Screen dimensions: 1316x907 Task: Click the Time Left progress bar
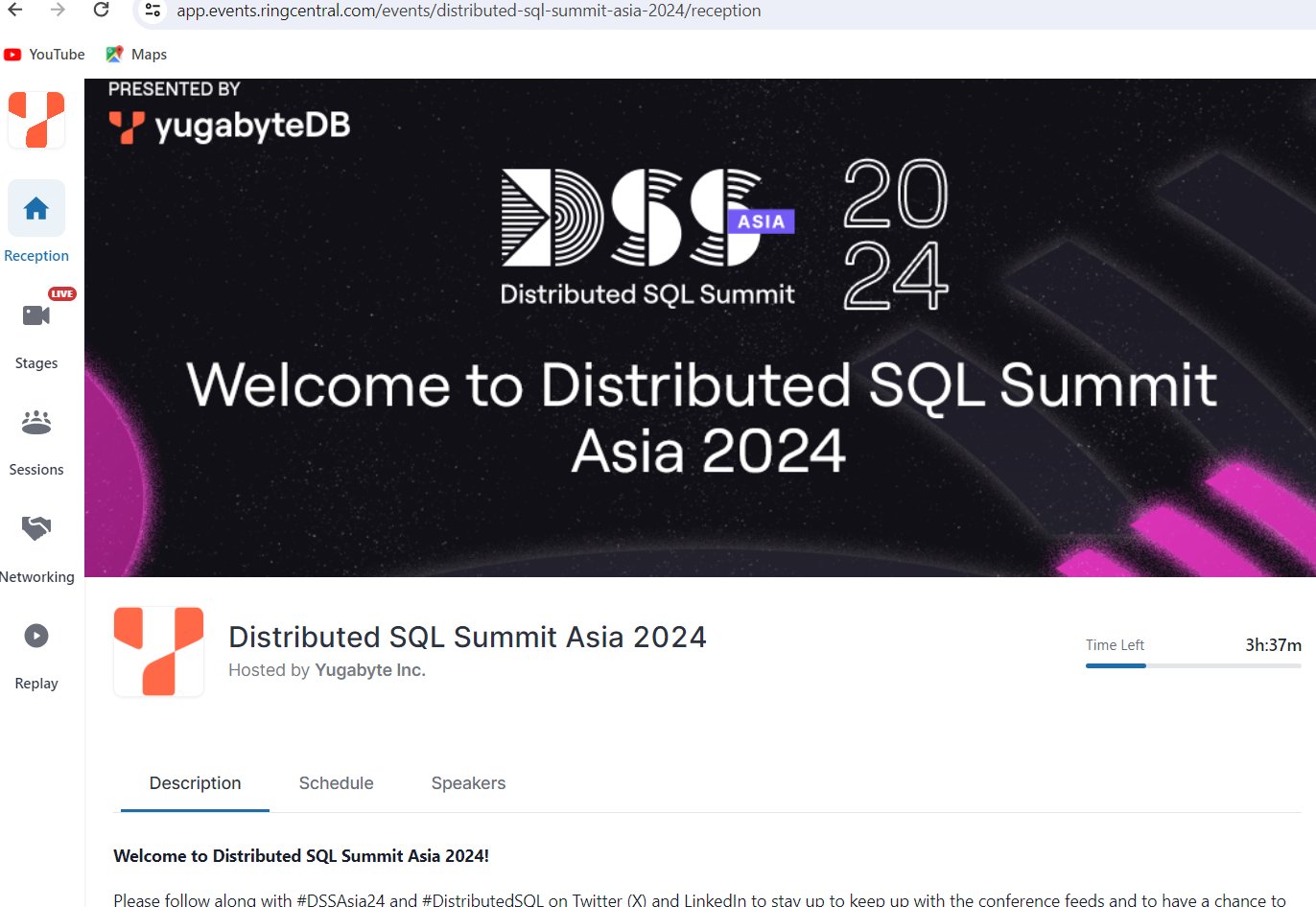coord(1193,665)
